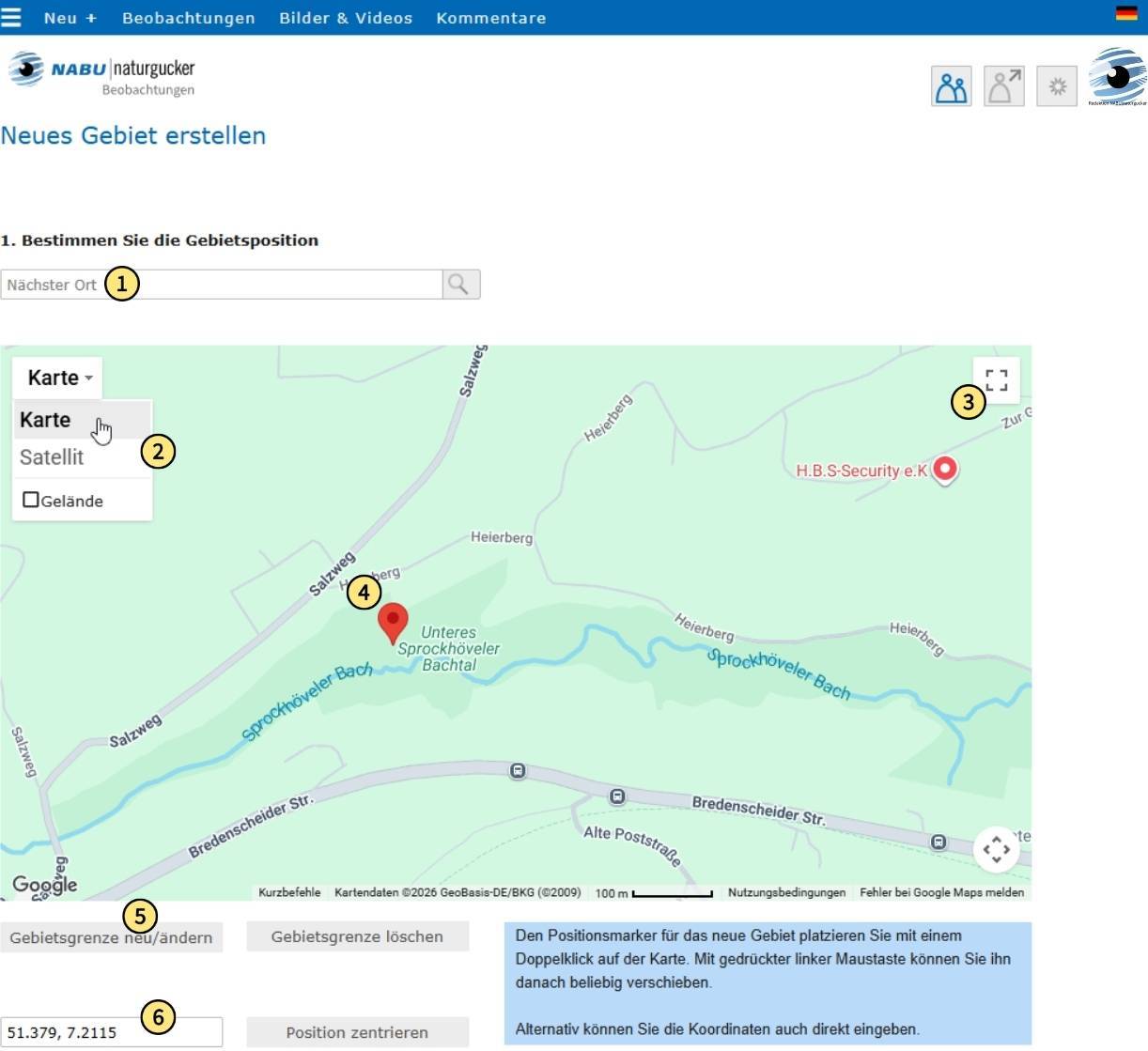1148x1051 pixels.
Task: Click the H.B.S-Security place pin
Action: [x=945, y=469]
